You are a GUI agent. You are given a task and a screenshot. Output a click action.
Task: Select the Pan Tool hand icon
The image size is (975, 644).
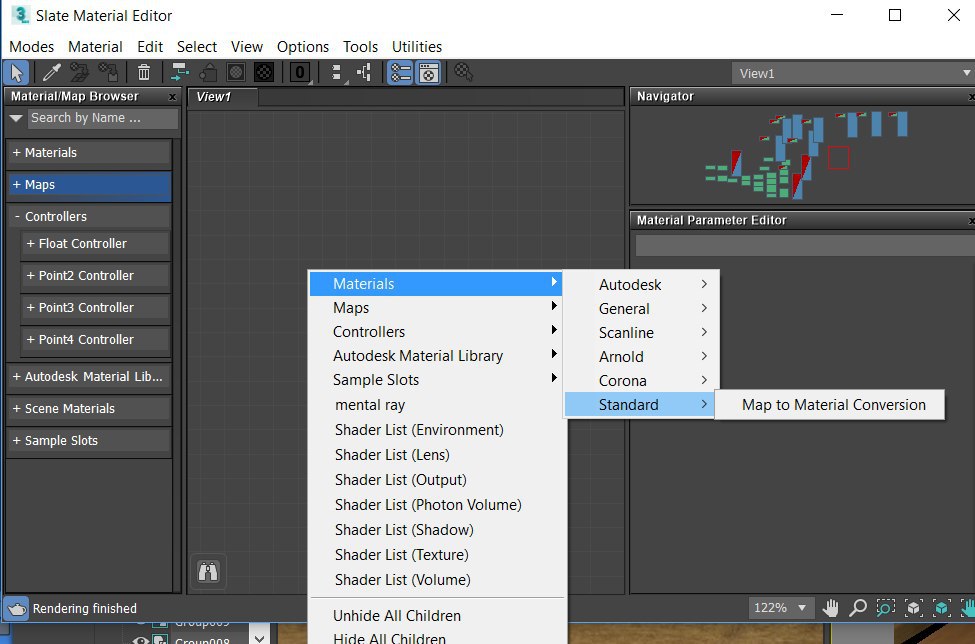(x=830, y=608)
